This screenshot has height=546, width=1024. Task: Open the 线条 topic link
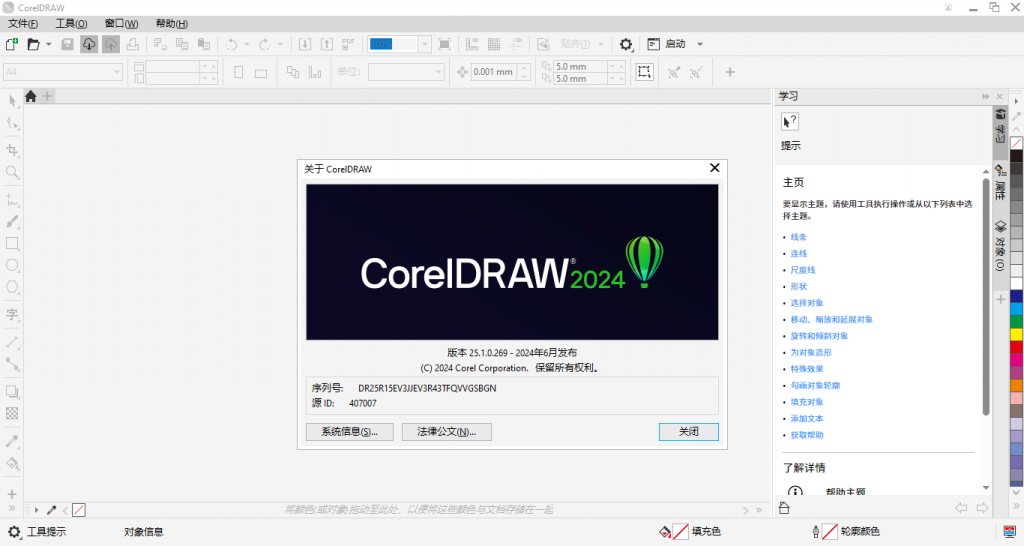tap(799, 237)
